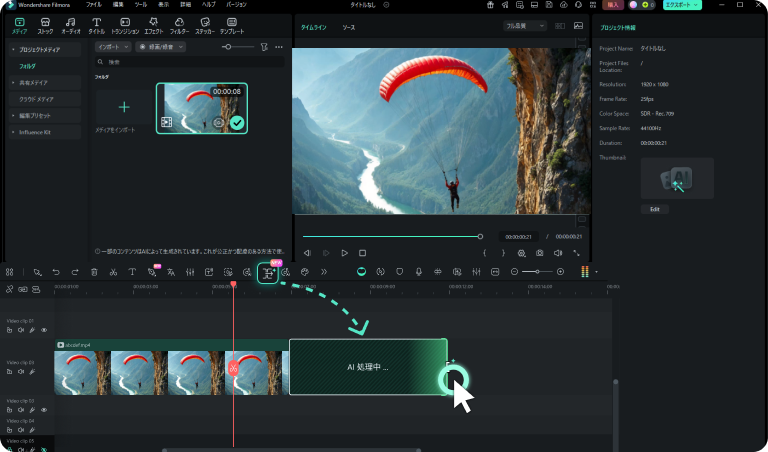The height and width of the screenshot is (452, 768).
Task: Open the Stickers (ステッカー) tab
Action: tap(205, 25)
